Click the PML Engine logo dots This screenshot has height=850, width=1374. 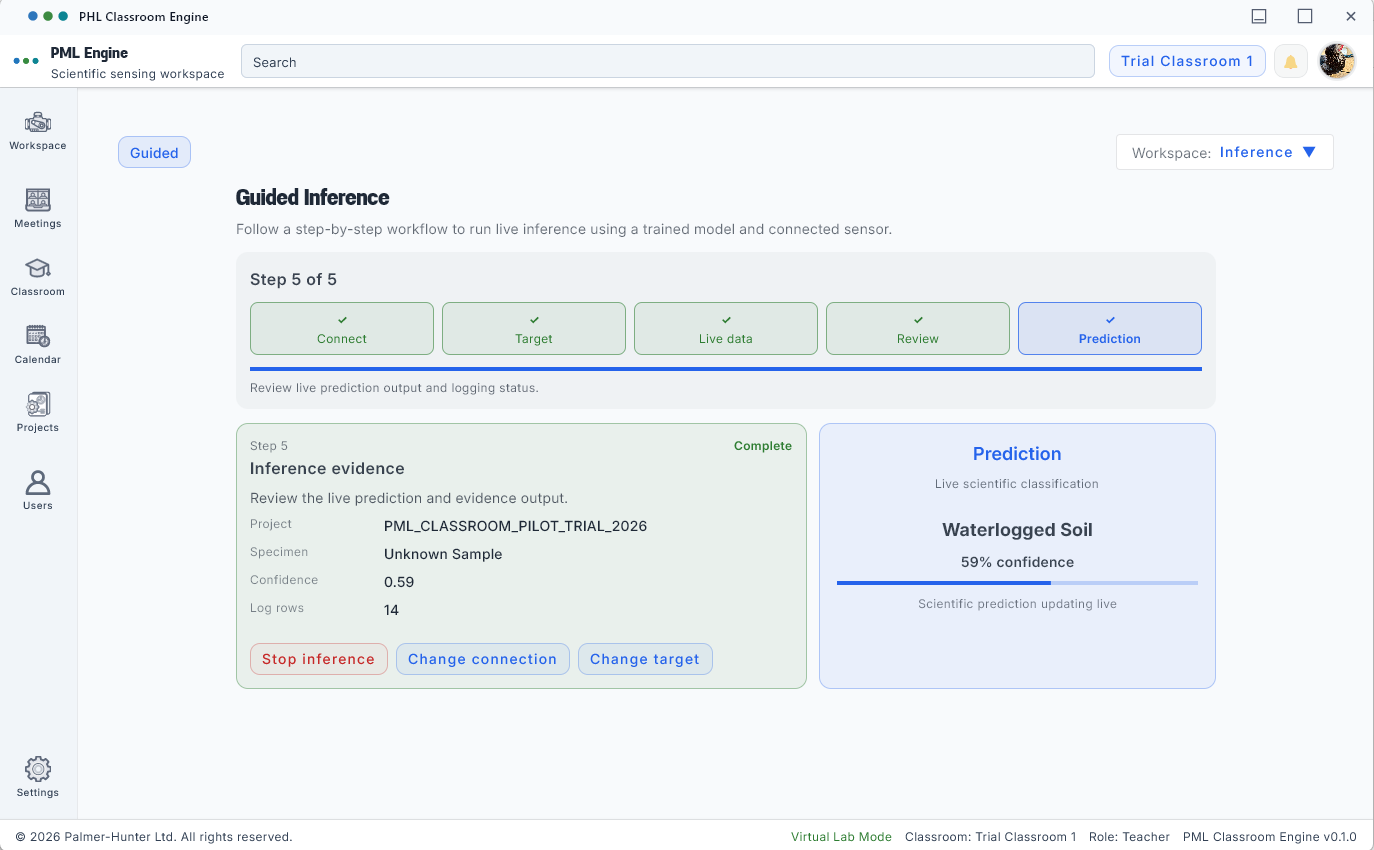pos(26,61)
